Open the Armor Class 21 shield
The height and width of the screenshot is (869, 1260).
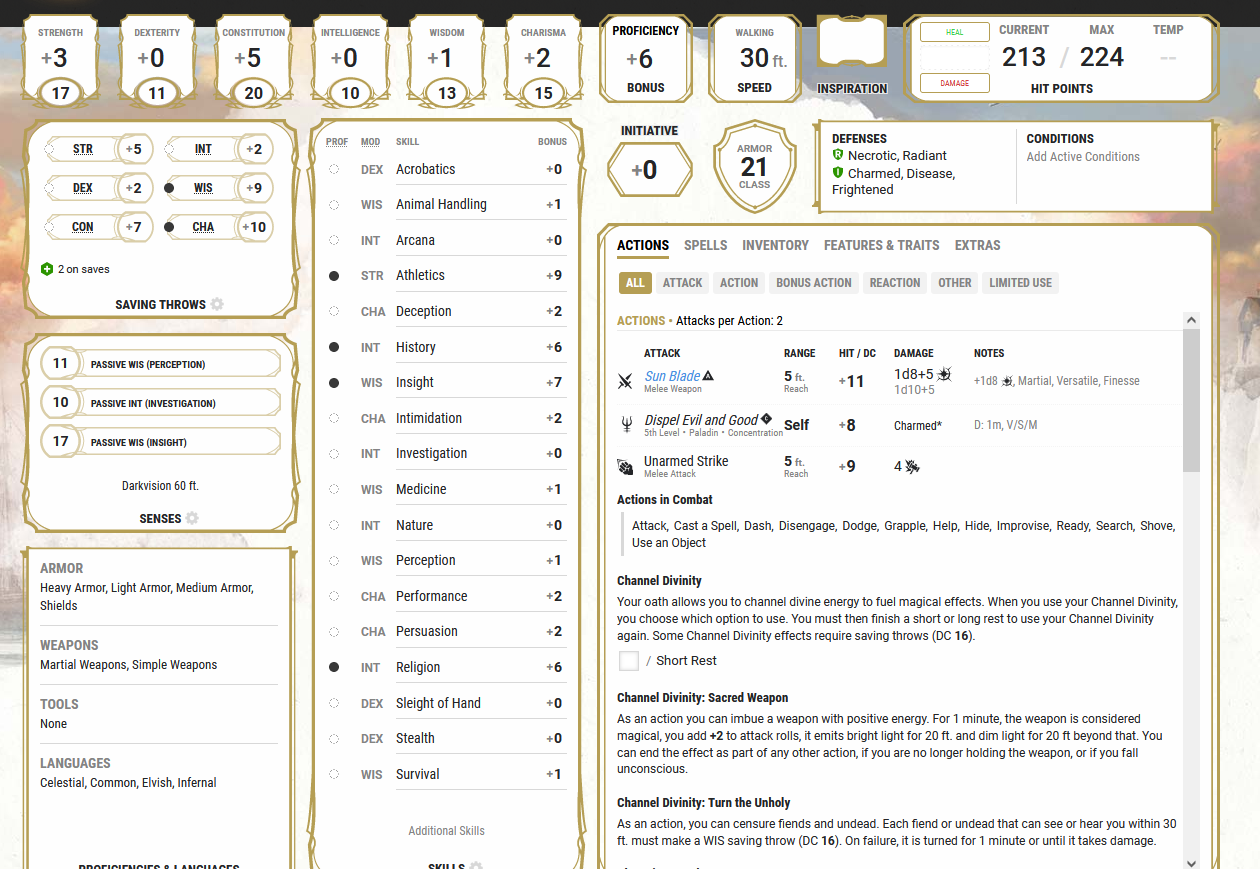point(755,167)
